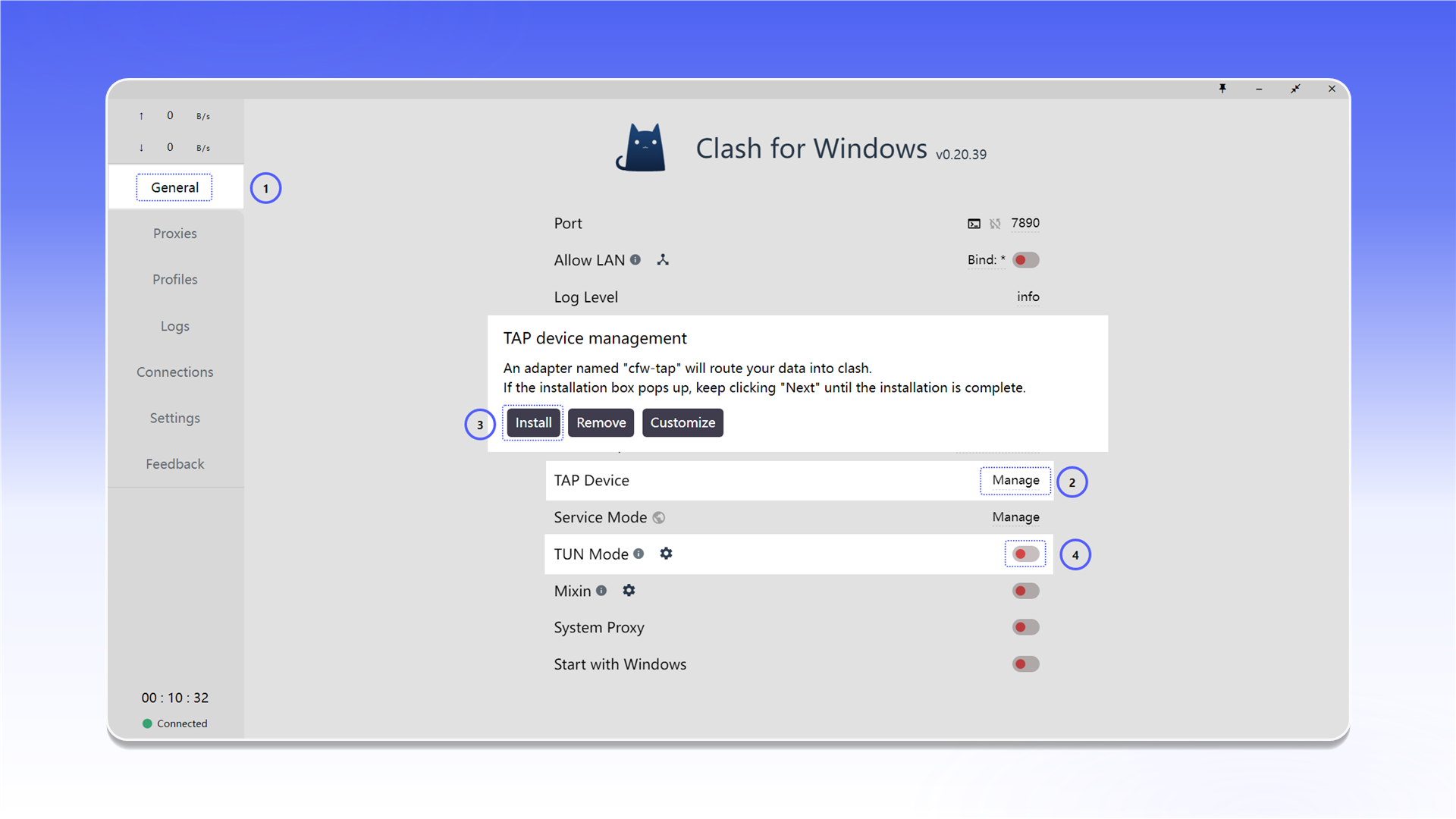Click the compact mode icon in title bar
Screen dimensions: 1456x819
click(1295, 89)
